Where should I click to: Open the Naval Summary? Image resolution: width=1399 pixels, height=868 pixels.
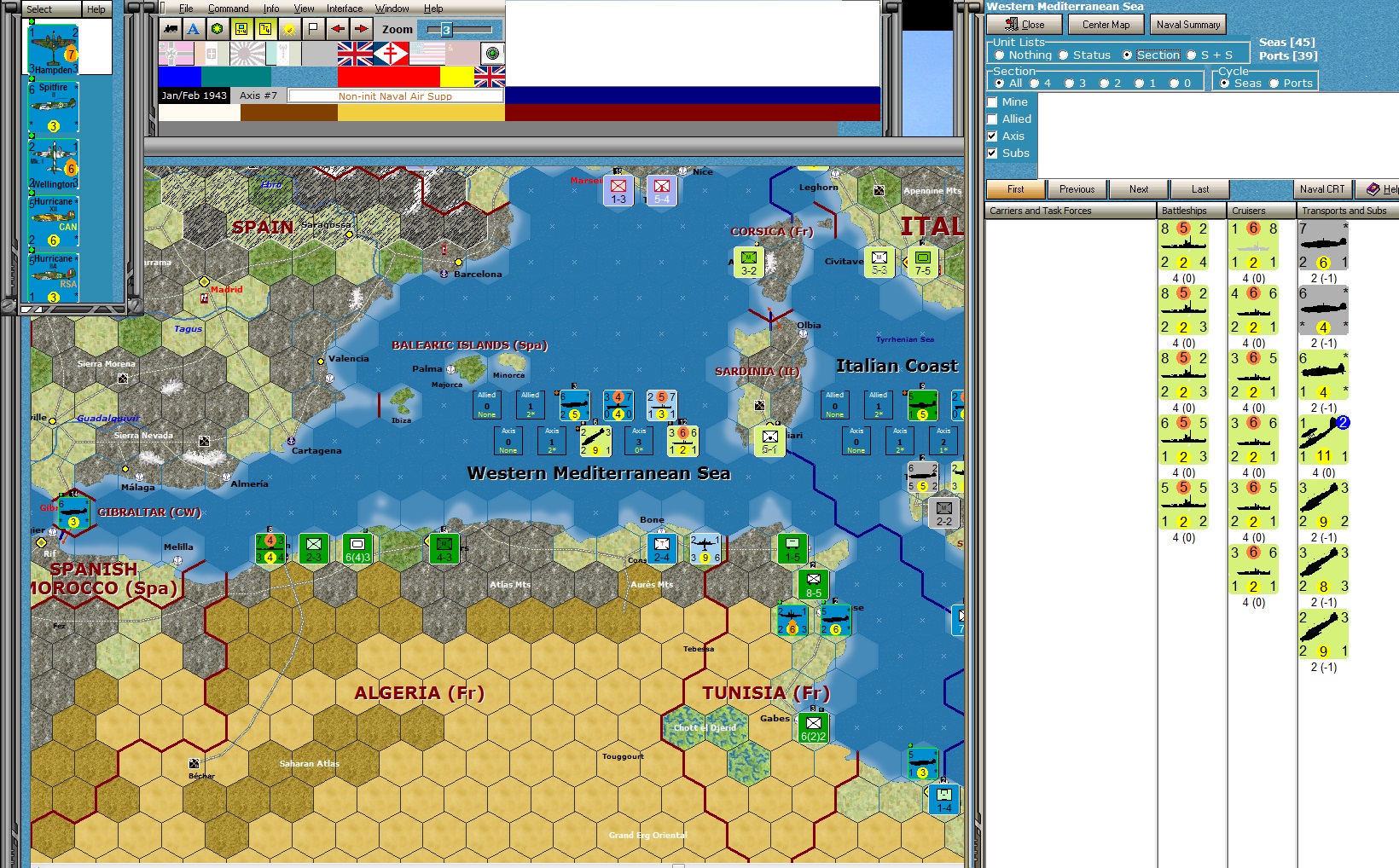tap(1188, 25)
